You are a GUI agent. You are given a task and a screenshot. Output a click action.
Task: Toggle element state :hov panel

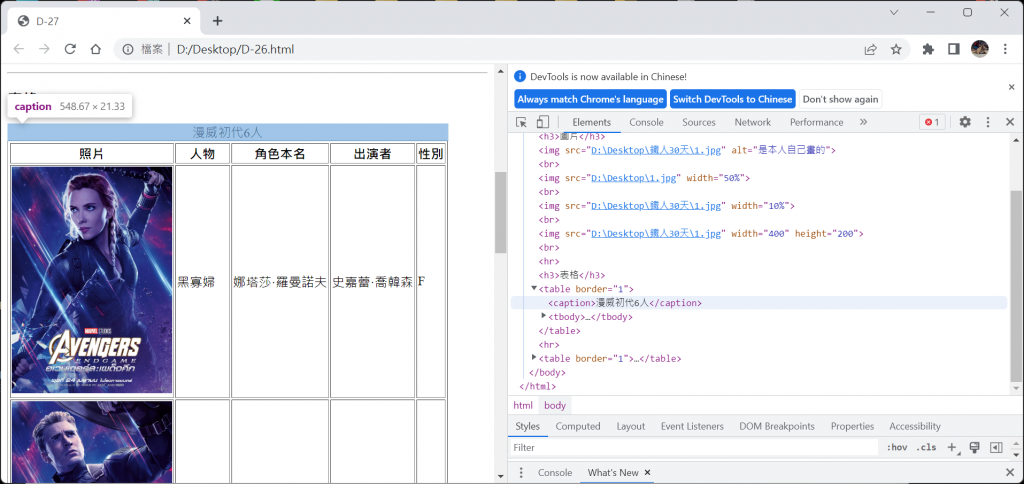tap(897, 447)
